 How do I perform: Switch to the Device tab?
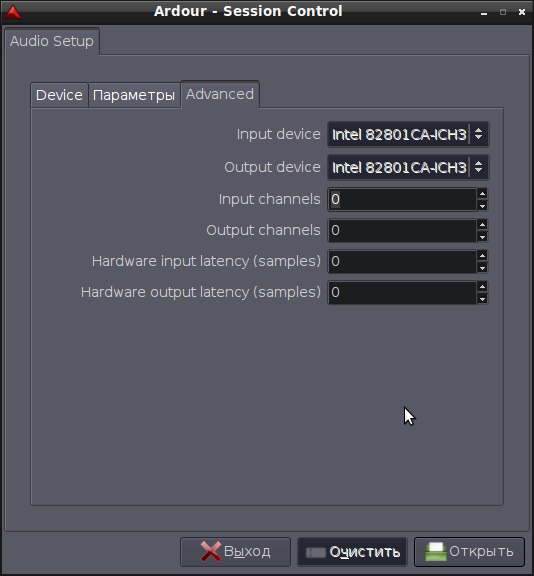tap(59, 95)
